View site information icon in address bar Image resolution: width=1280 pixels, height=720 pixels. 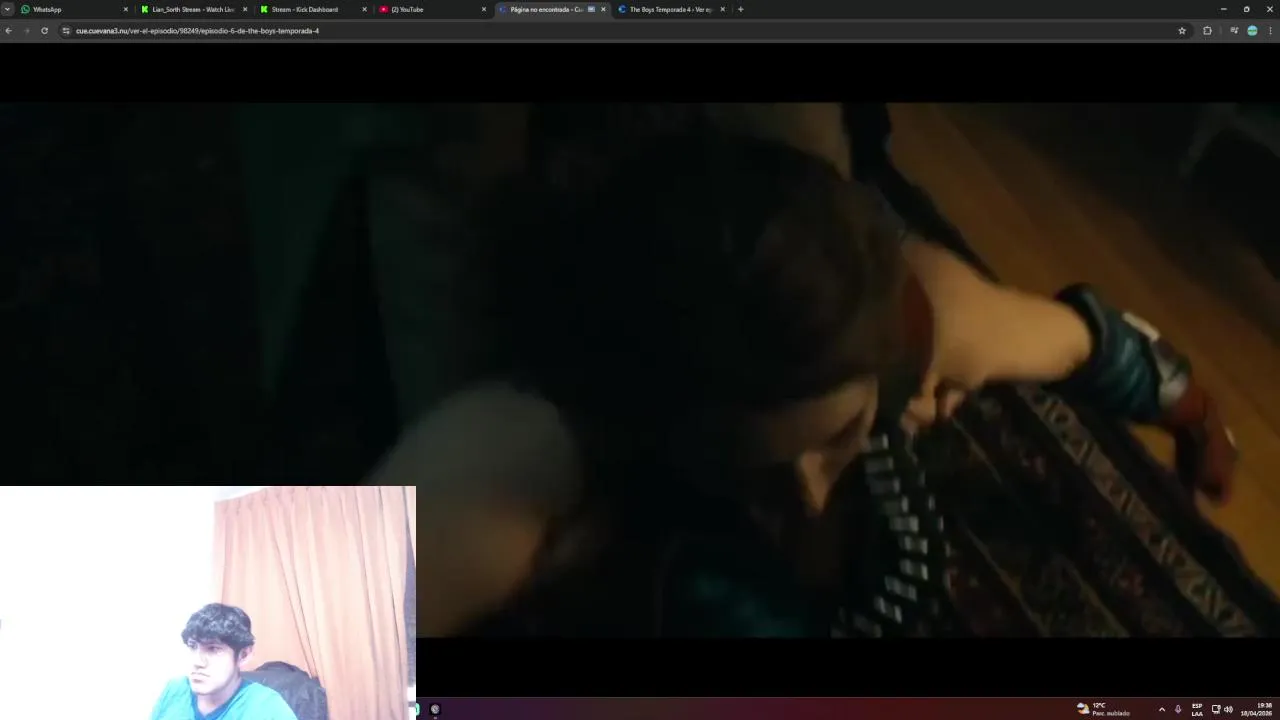coord(66,31)
